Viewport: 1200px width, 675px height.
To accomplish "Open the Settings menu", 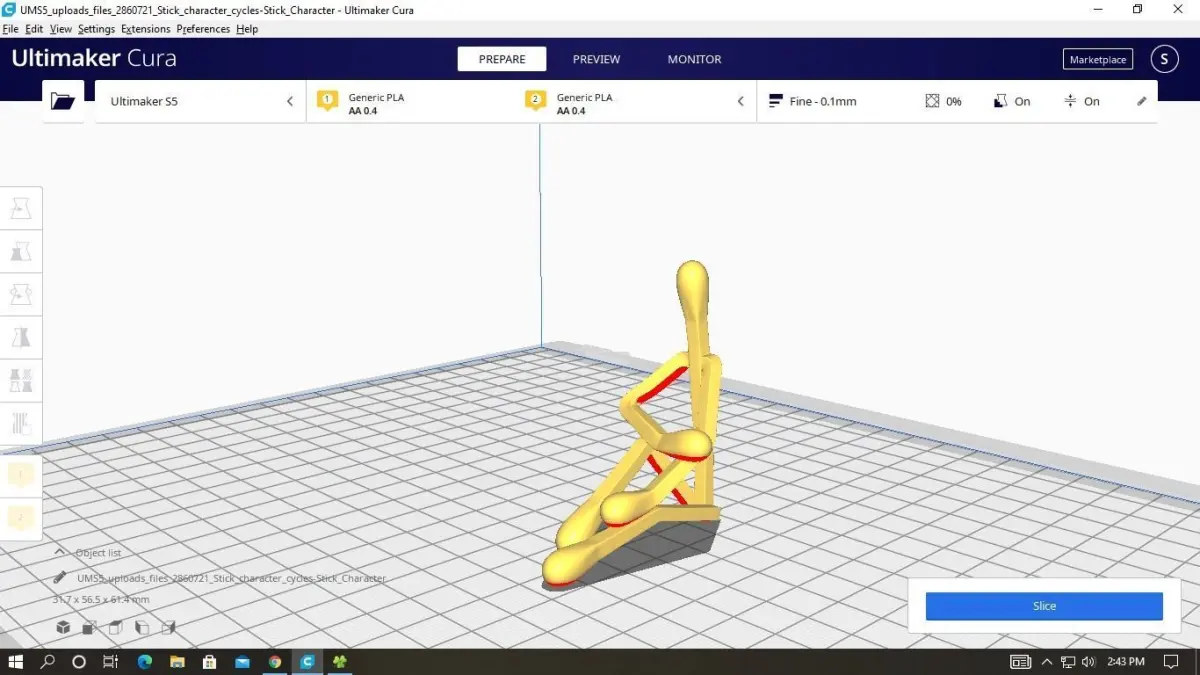I will (x=97, y=29).
